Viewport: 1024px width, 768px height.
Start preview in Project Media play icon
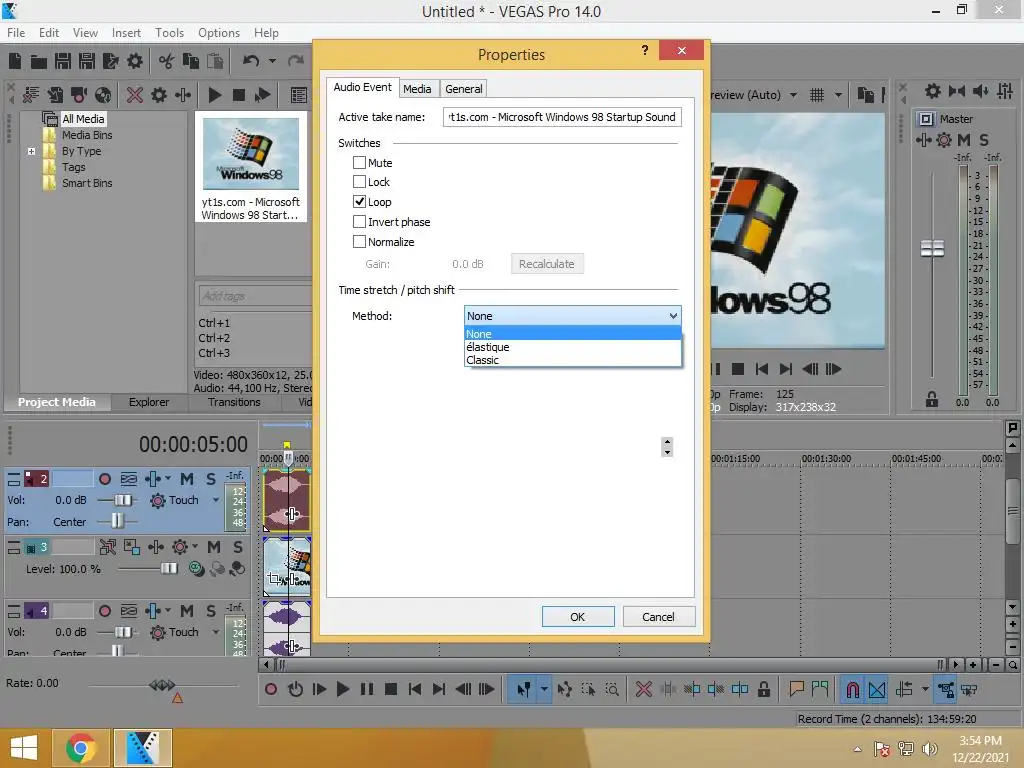(214, 95)
